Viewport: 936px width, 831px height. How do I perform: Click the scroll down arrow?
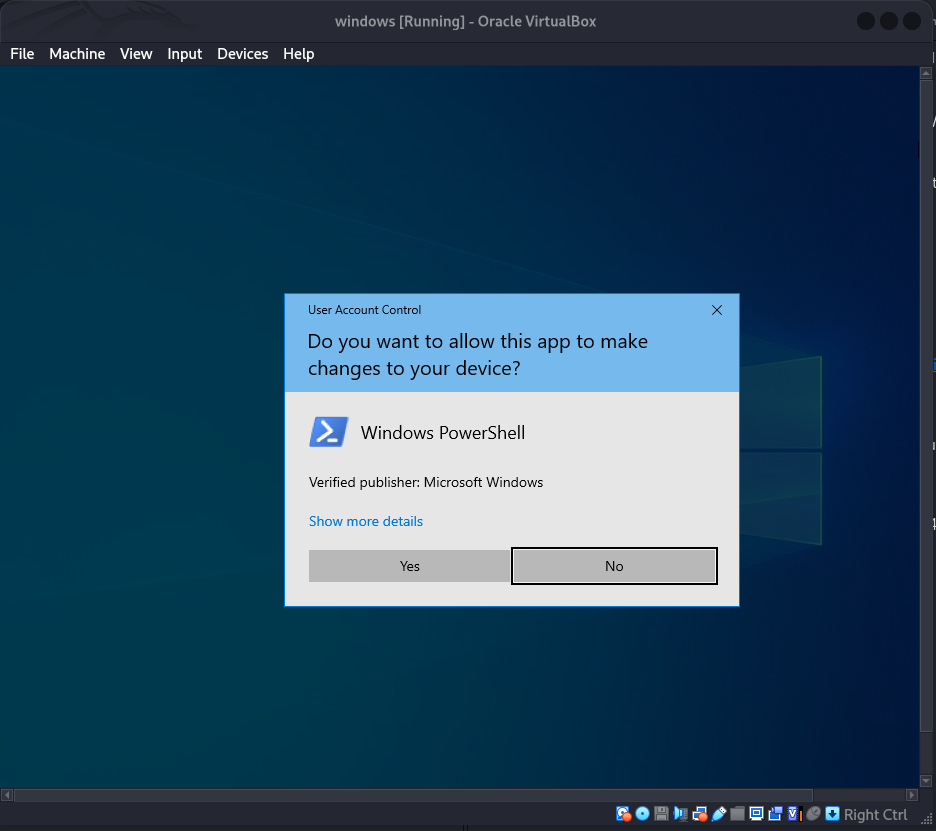pyautogui.click(x=926, y=781)
